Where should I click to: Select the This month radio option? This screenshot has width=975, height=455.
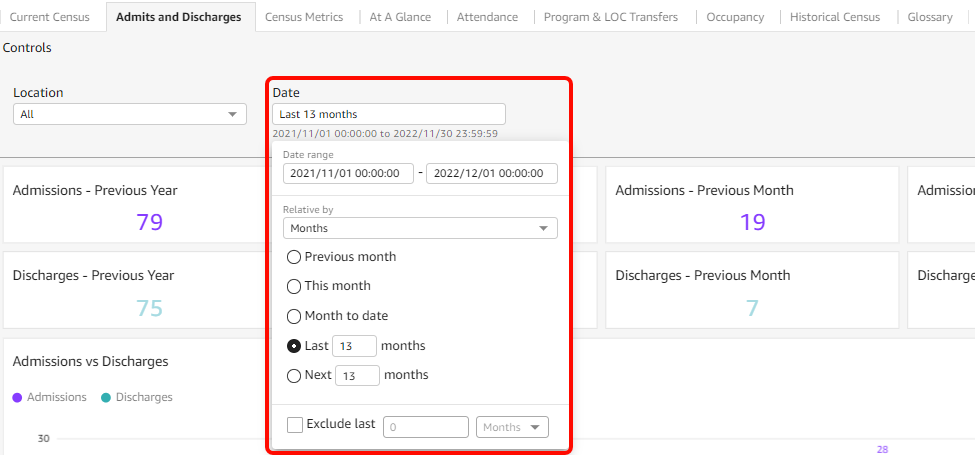(x=294, y=286)
